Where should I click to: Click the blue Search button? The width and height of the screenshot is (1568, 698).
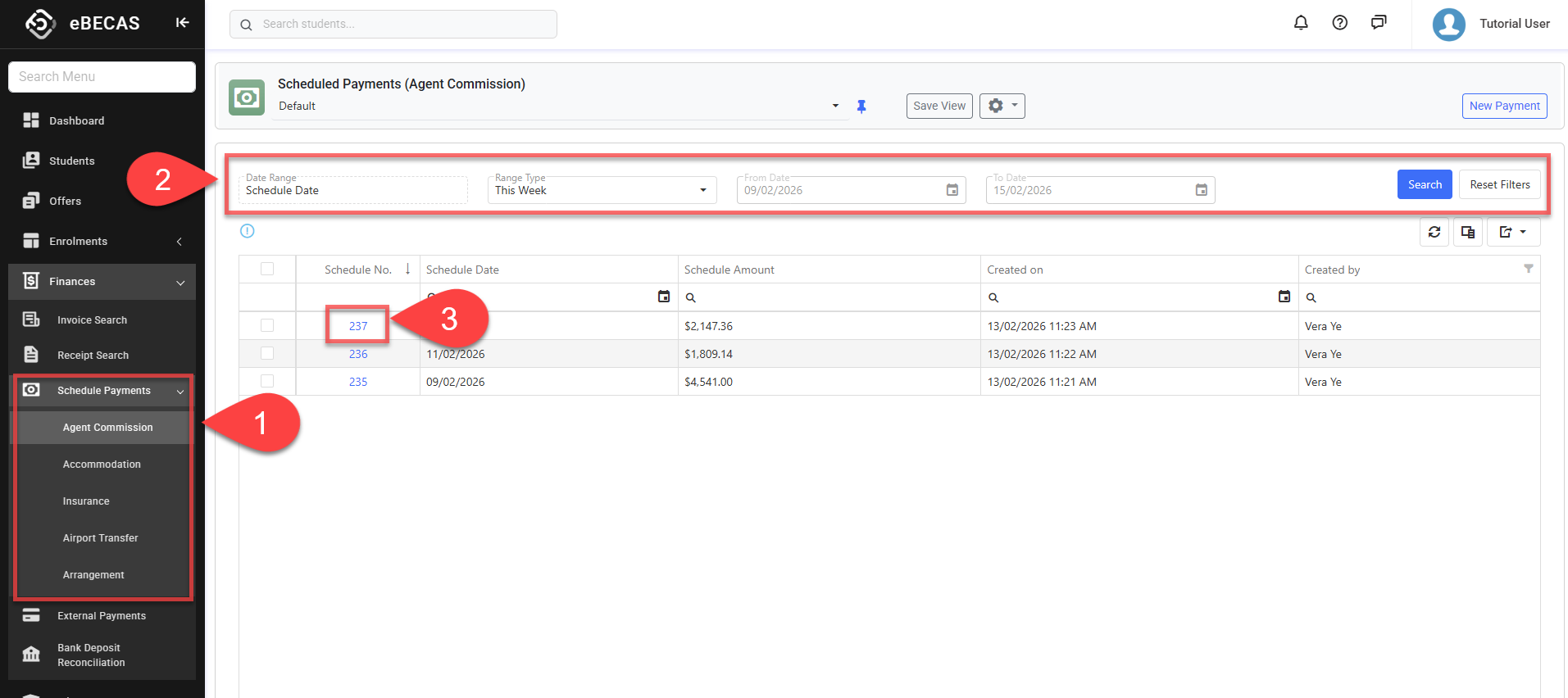tap(1425, 184)
